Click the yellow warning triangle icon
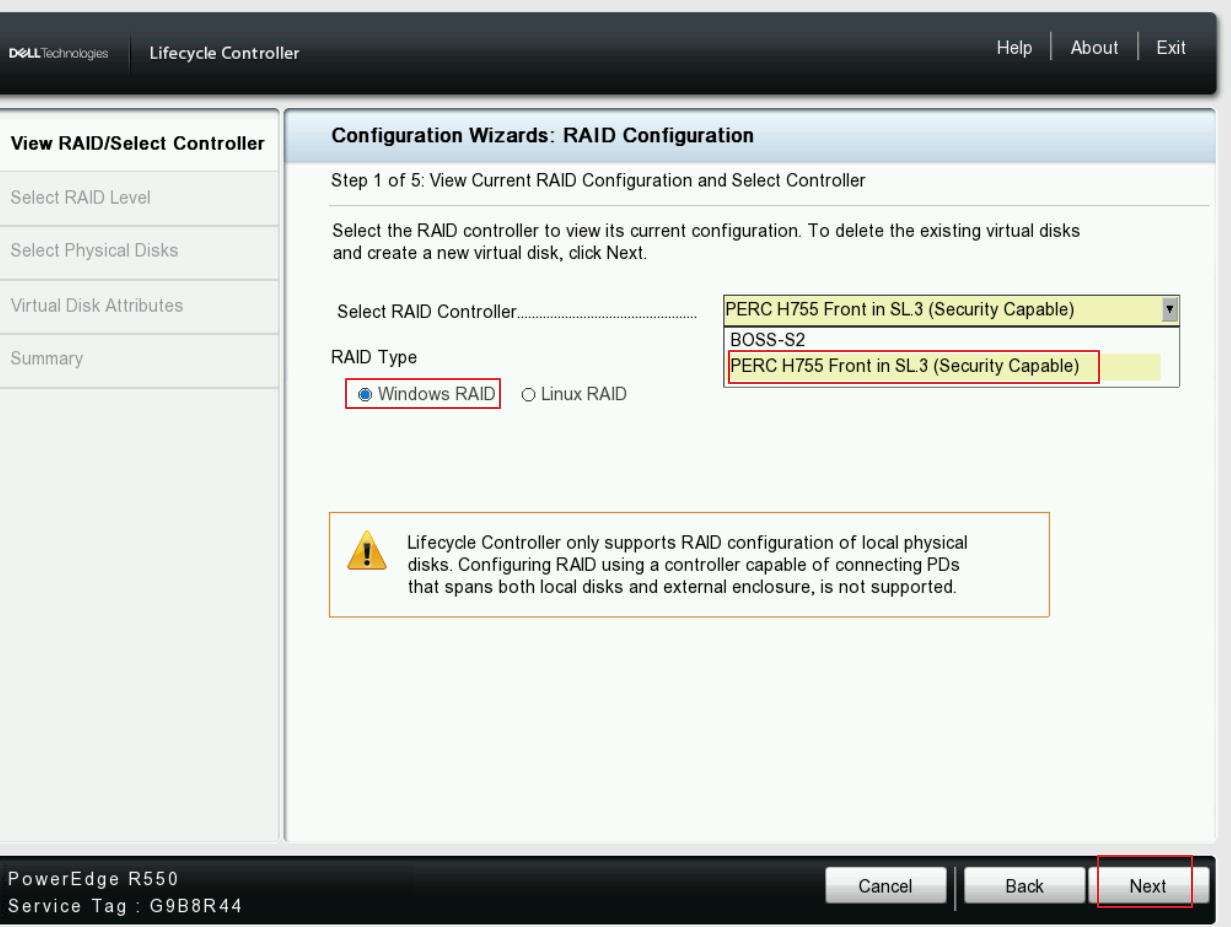The image size is (1231, 927). click(367, 551)
